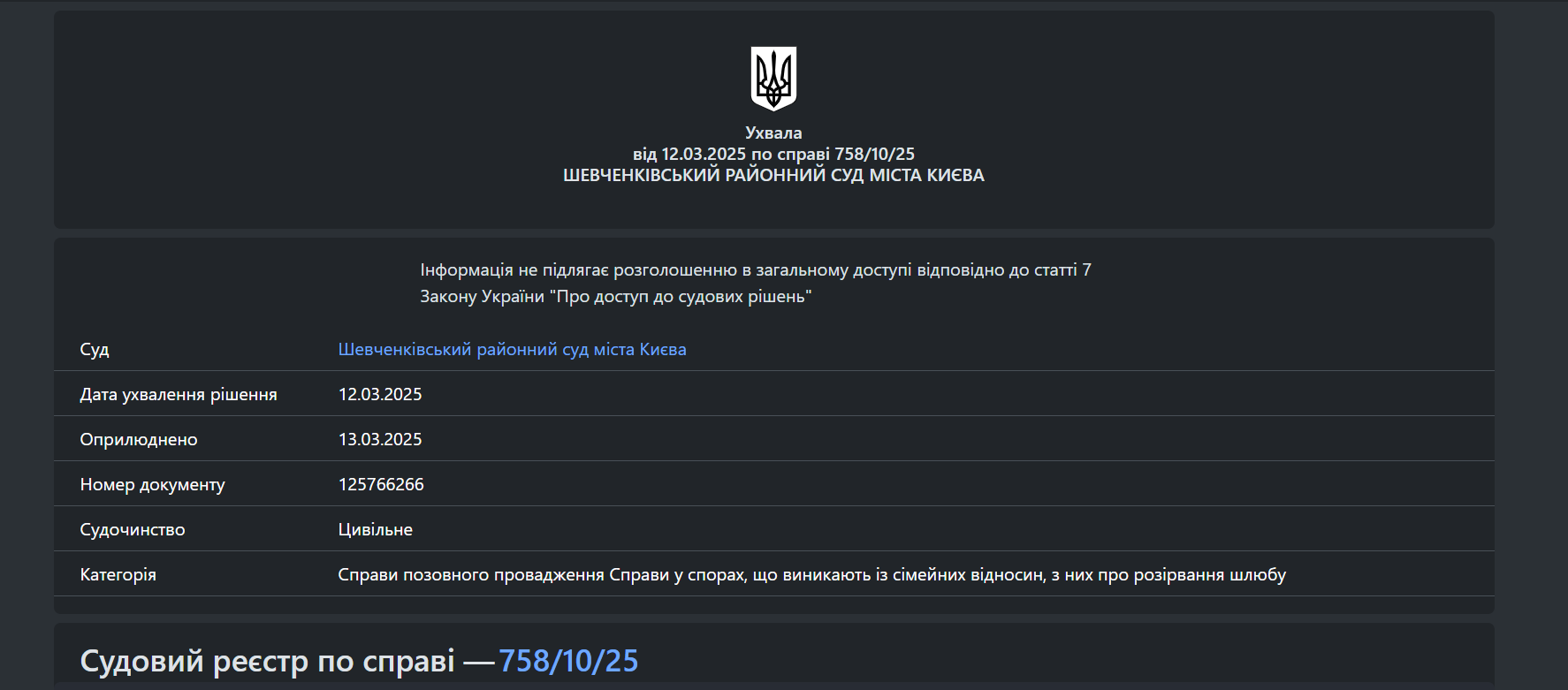The width and height of the screenshot is (1568, 690).
Task: Click the "Судовий реєстр по справі" heading text
Action: click(x=267, y=661)
